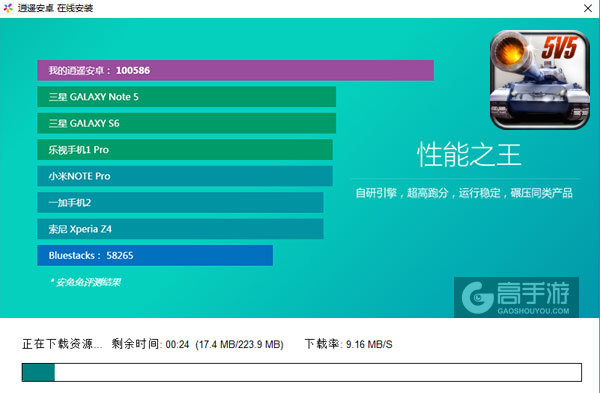Click the 17.4 MB/223.9 MB size readout
Image resolution: width=600 pixels, height=393 pixels.
(x=239, y=344)
